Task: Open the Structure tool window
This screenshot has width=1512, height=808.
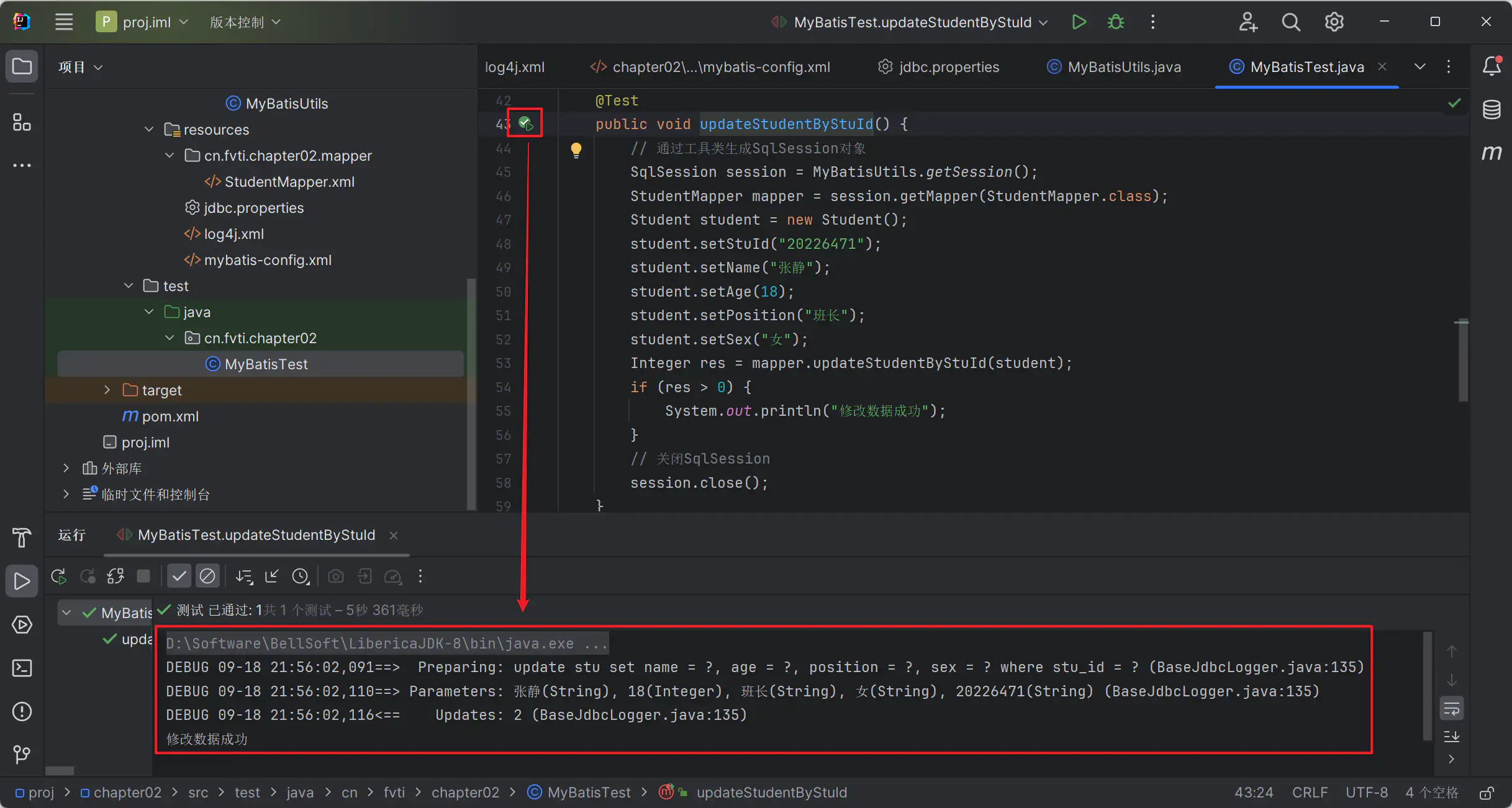Action: pos(22,122)
